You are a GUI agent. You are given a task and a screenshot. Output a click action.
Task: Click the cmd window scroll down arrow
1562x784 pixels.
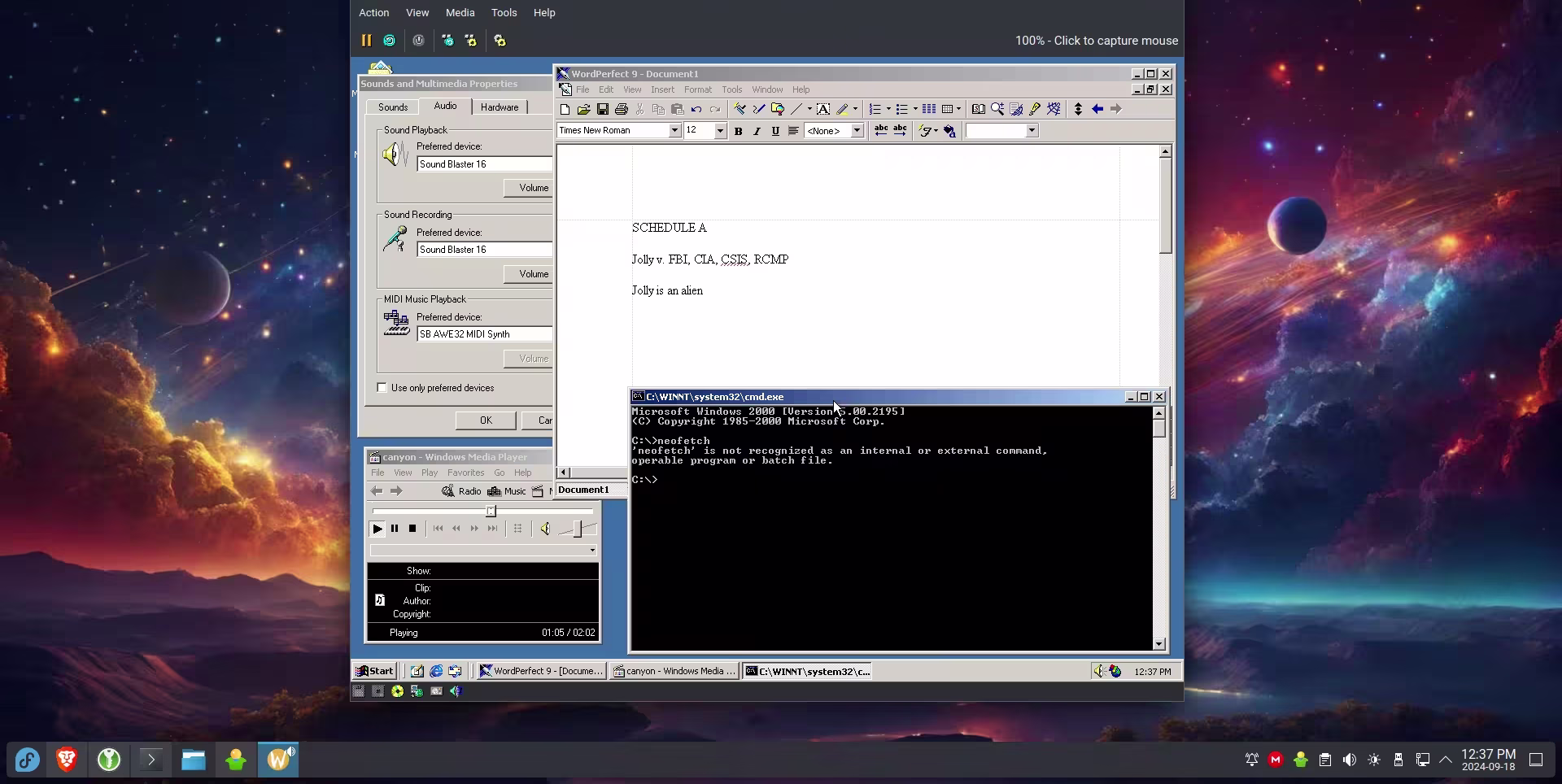pos(1159,644)
